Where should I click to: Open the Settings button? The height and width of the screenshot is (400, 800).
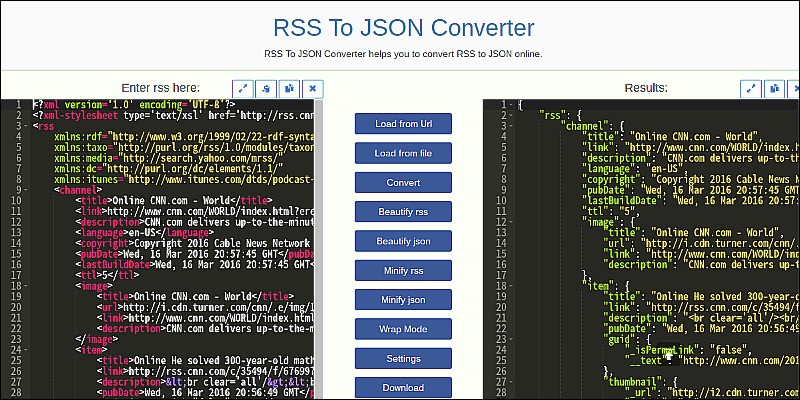(403, 359)
